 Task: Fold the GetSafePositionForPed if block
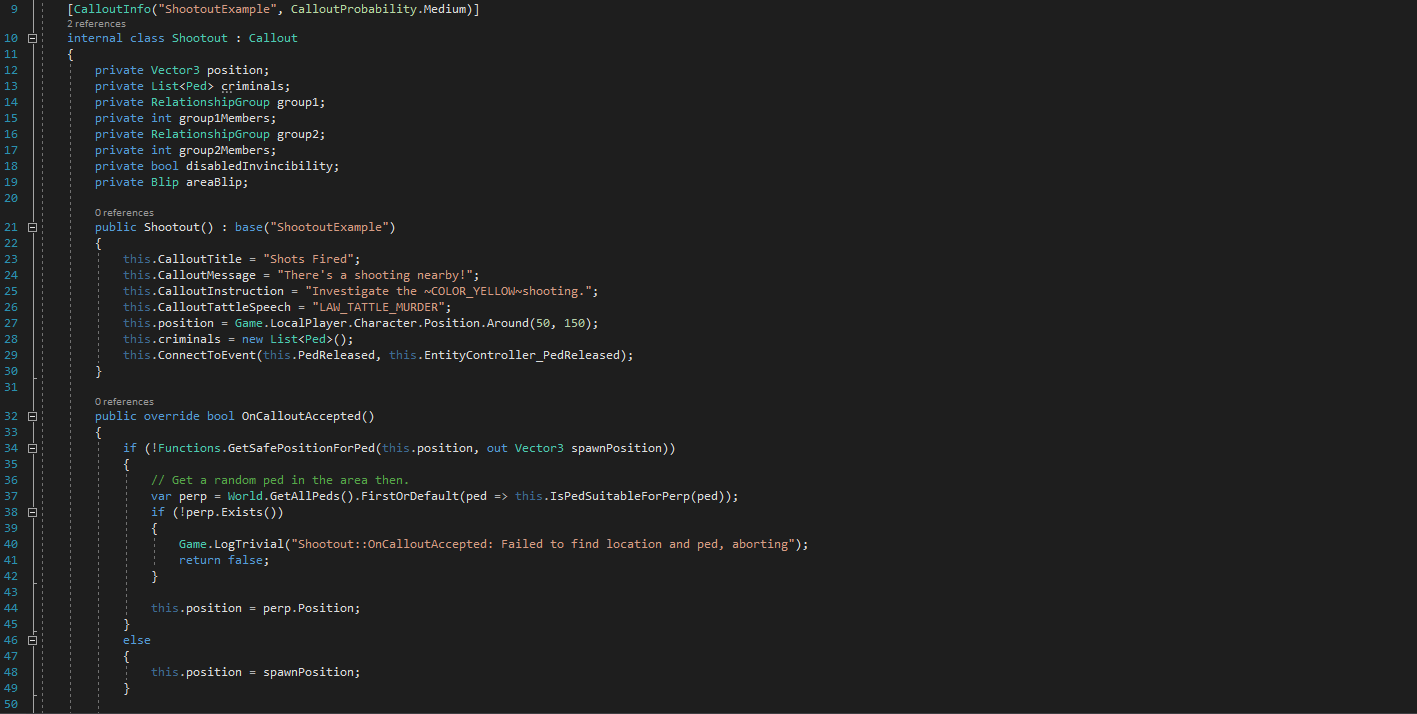(x=32, y=448)
